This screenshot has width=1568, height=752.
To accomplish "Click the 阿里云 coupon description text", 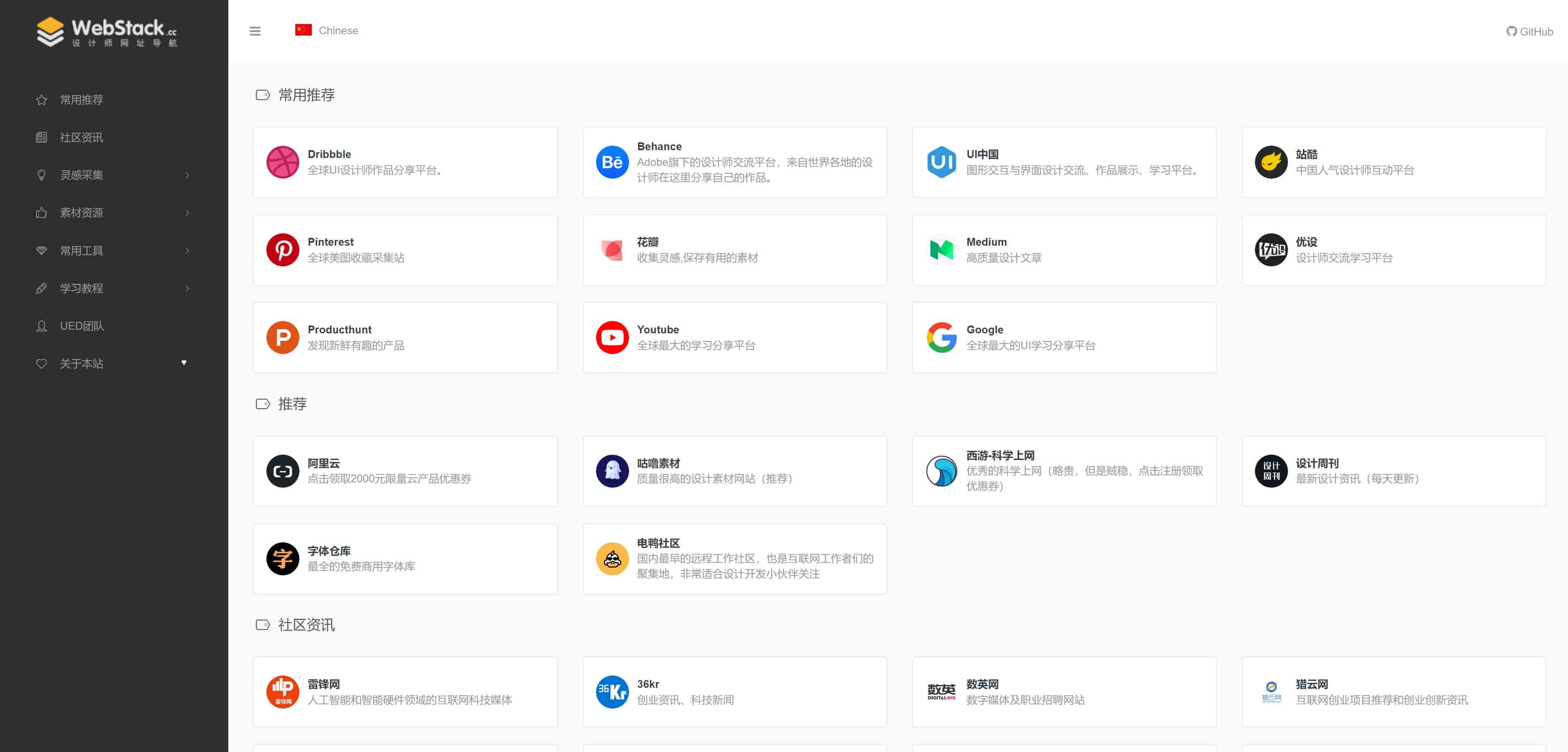I will [x=390, y=479].
